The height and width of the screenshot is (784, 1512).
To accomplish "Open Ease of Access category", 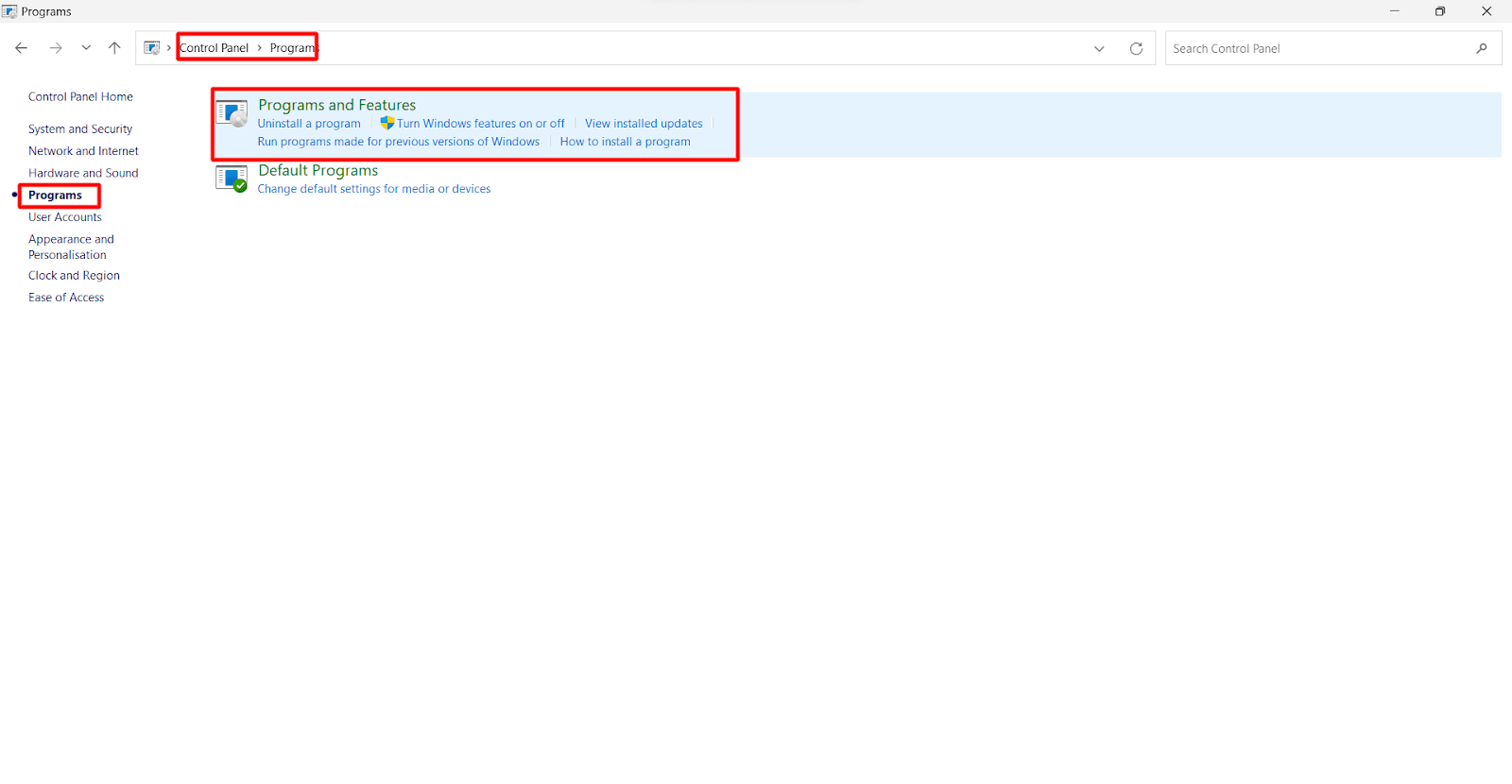I will coord(66,298).
